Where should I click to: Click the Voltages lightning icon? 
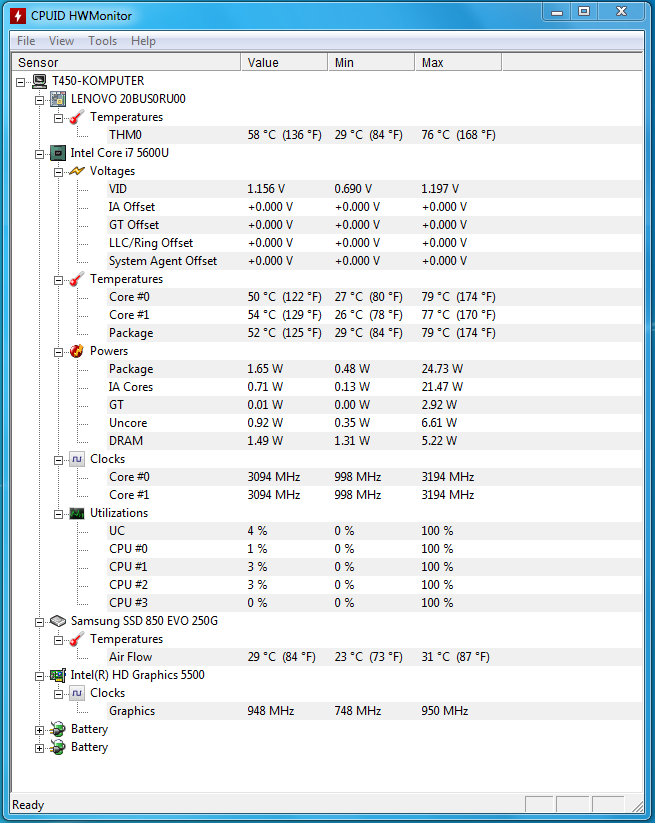pyautogui.click(x=77, y=171)
